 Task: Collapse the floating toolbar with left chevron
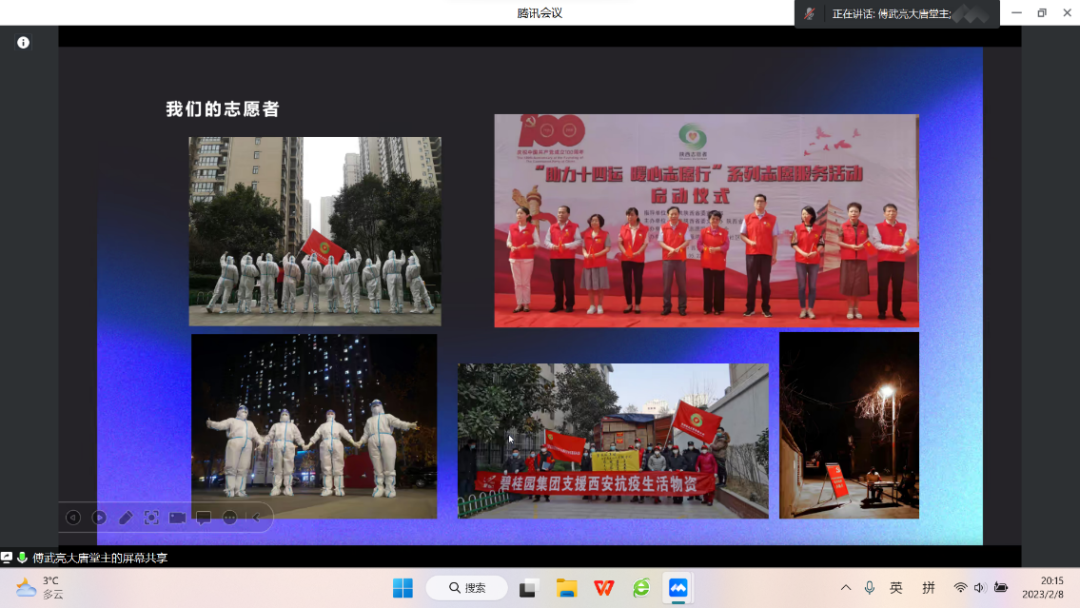[256, 517]
